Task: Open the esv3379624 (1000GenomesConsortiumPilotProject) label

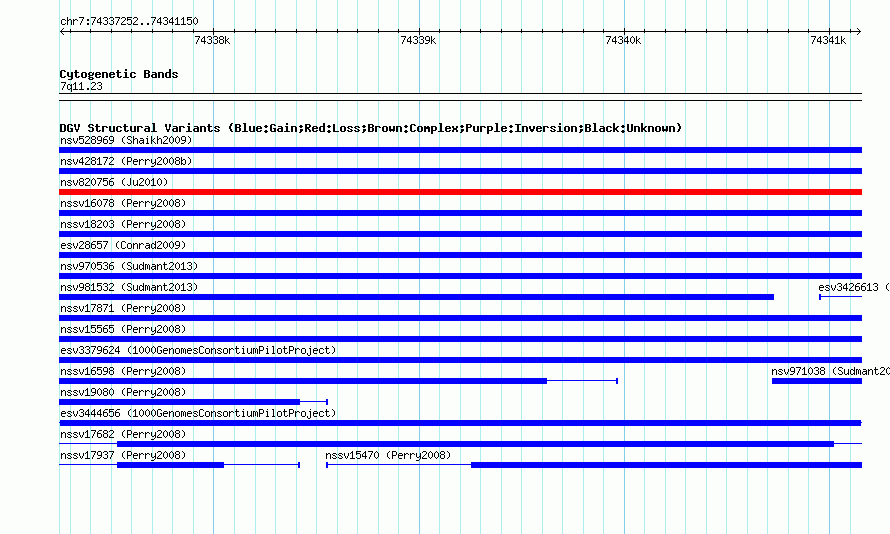Action: 198,350
